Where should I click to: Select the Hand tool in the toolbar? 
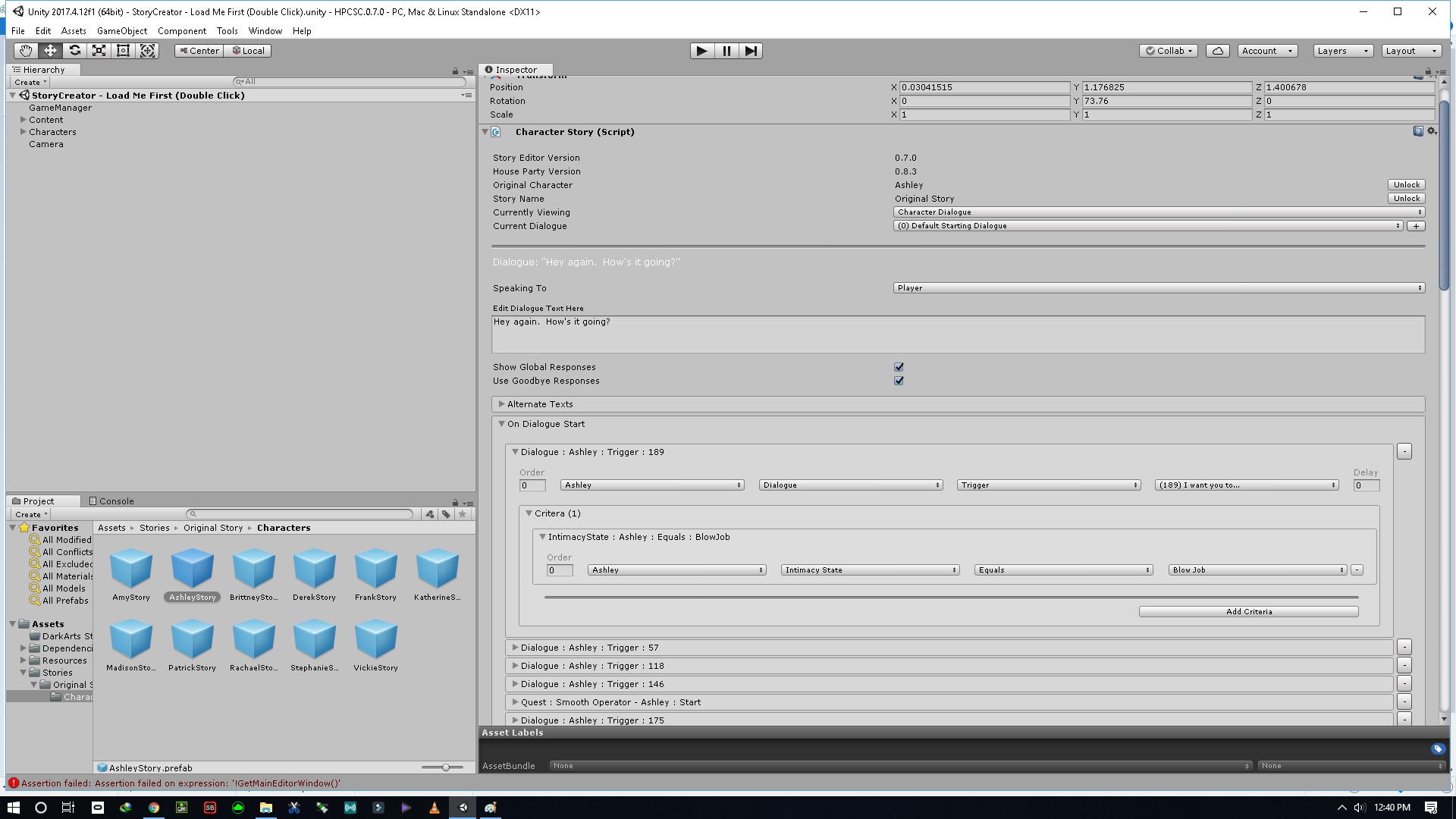26,51
